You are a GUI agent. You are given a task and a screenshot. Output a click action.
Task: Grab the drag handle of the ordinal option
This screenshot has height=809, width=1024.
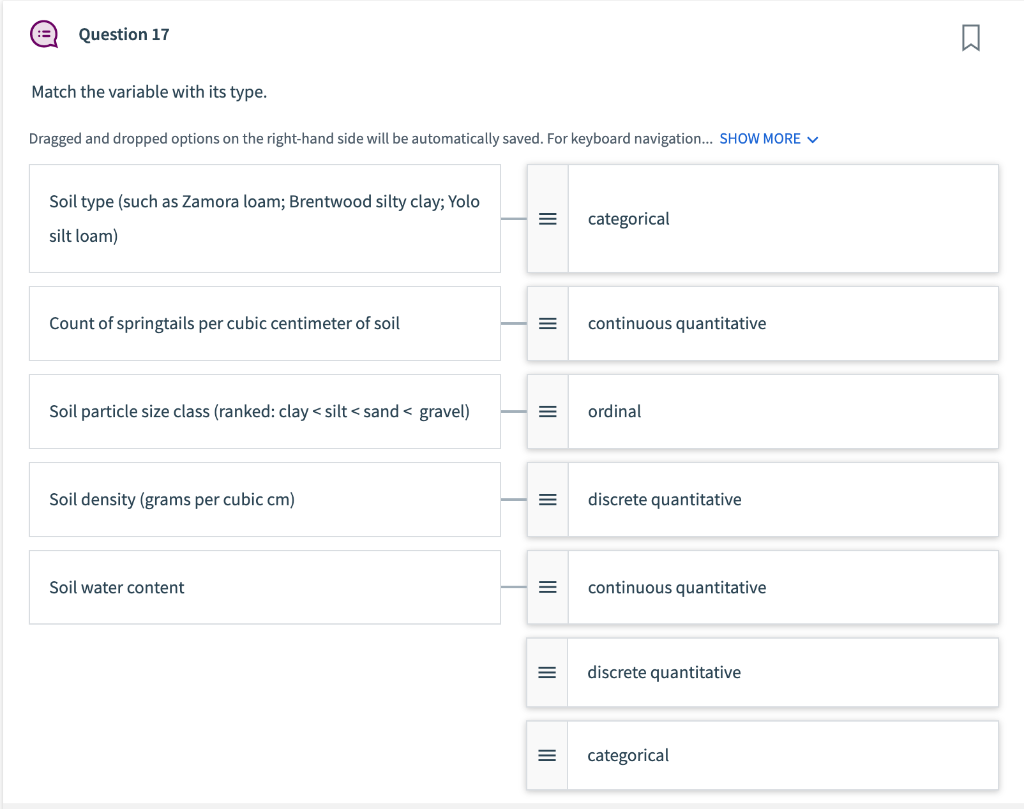(x=548, y=411)
